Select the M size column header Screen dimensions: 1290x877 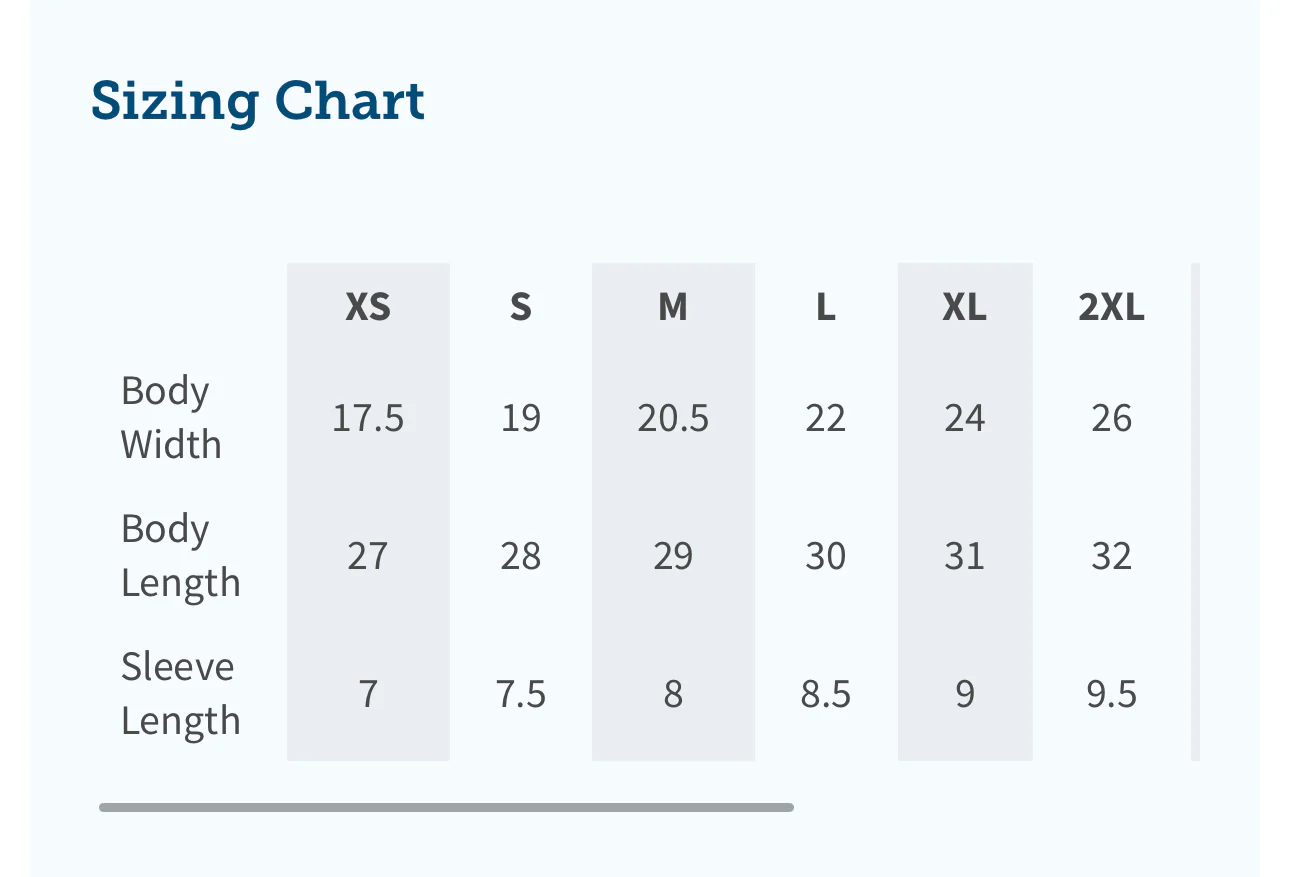pyautogui.click(x=673, y=307)
